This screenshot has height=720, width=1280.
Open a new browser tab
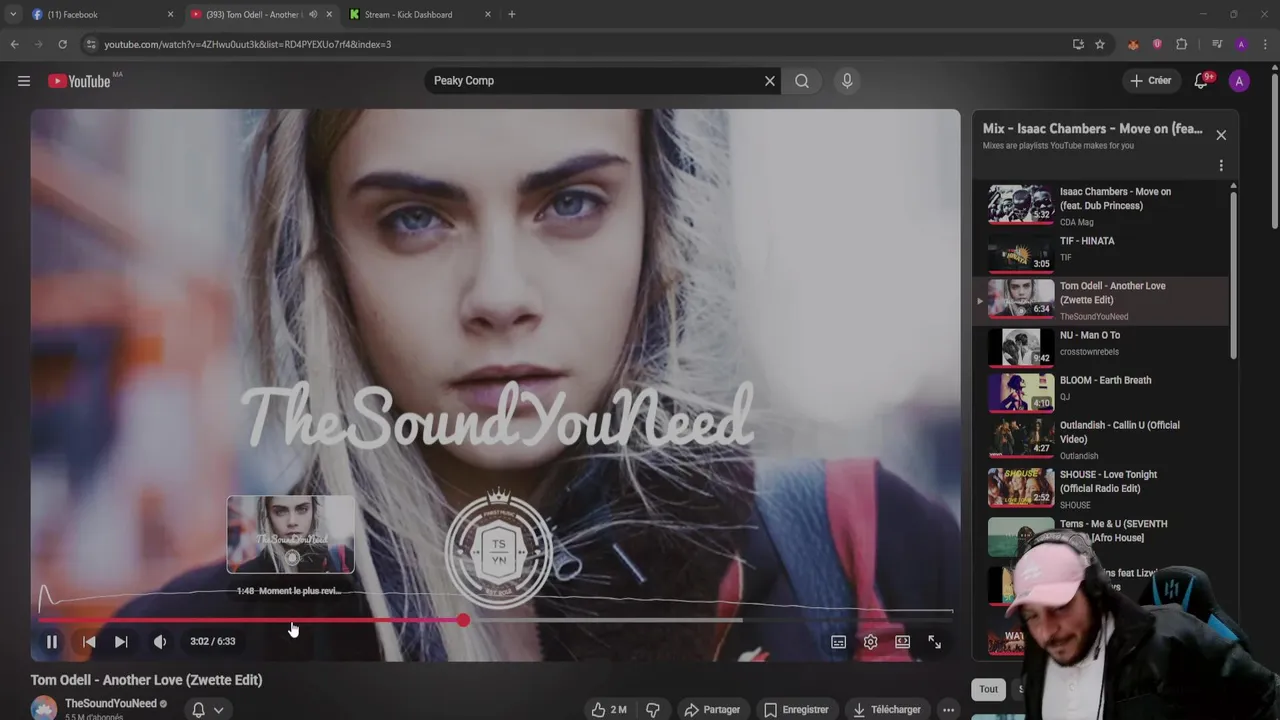pos(512,15)
